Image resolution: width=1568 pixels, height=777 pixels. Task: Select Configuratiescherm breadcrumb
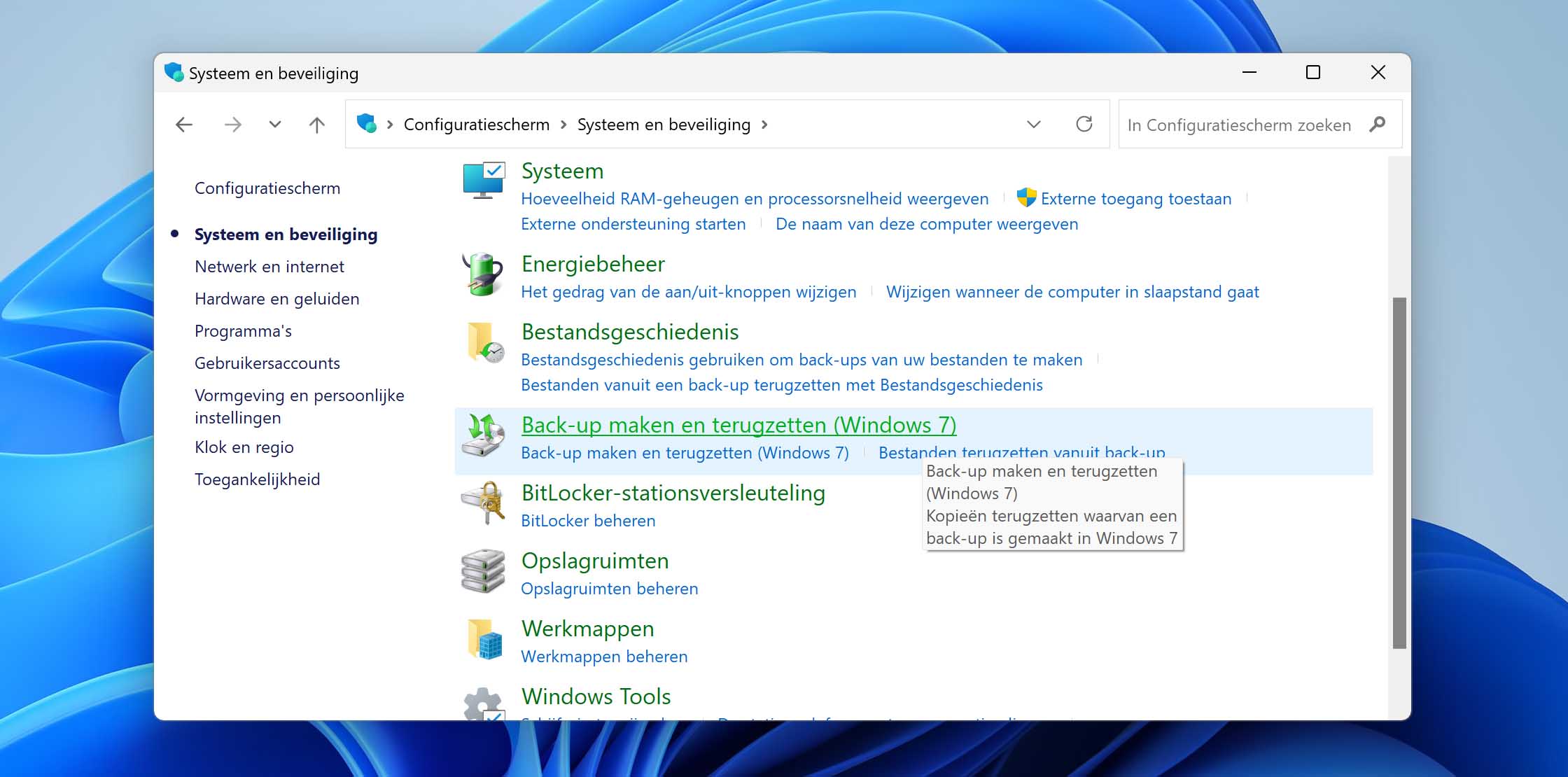click(477, 125)
